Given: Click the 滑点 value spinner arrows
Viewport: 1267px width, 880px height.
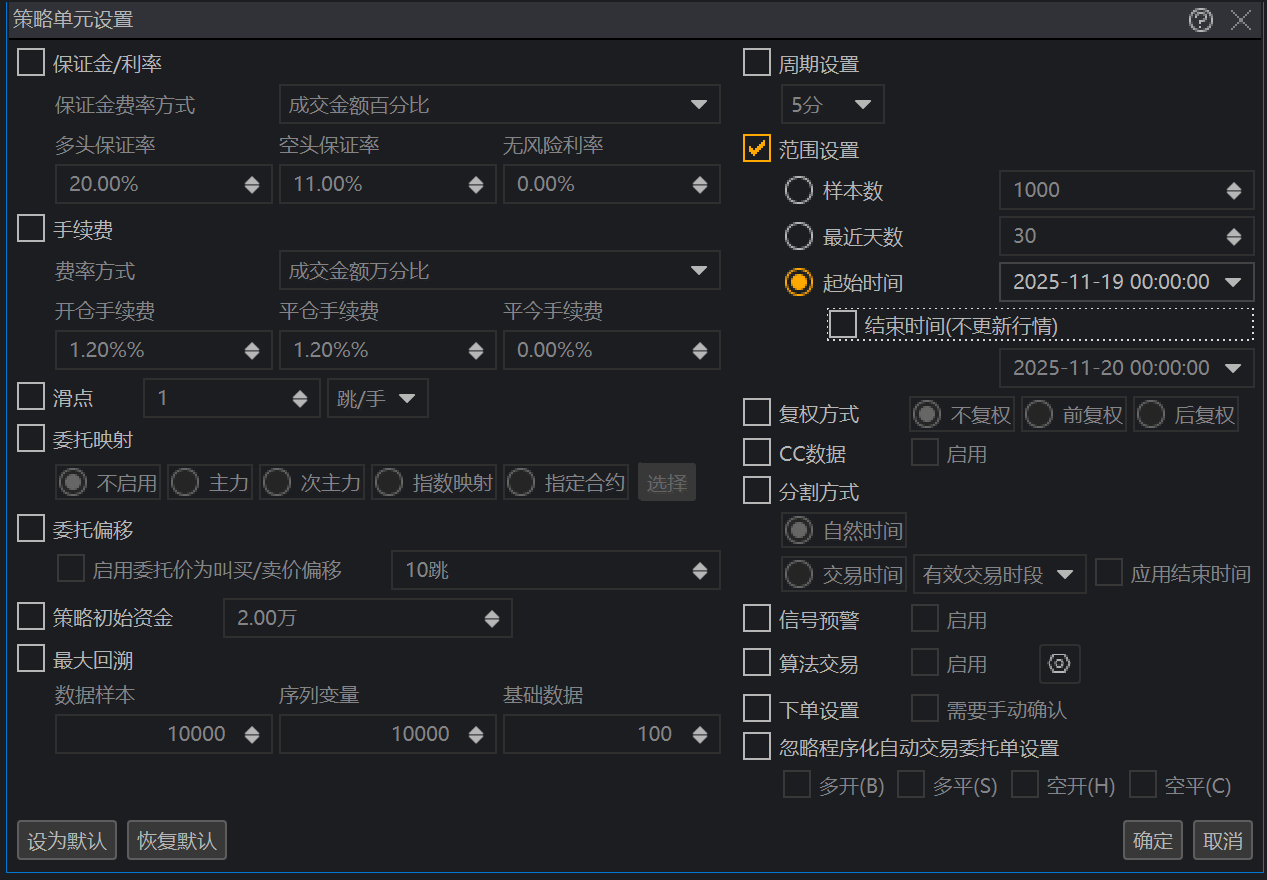Looking at the screenshot, I should tap(300, 399).
